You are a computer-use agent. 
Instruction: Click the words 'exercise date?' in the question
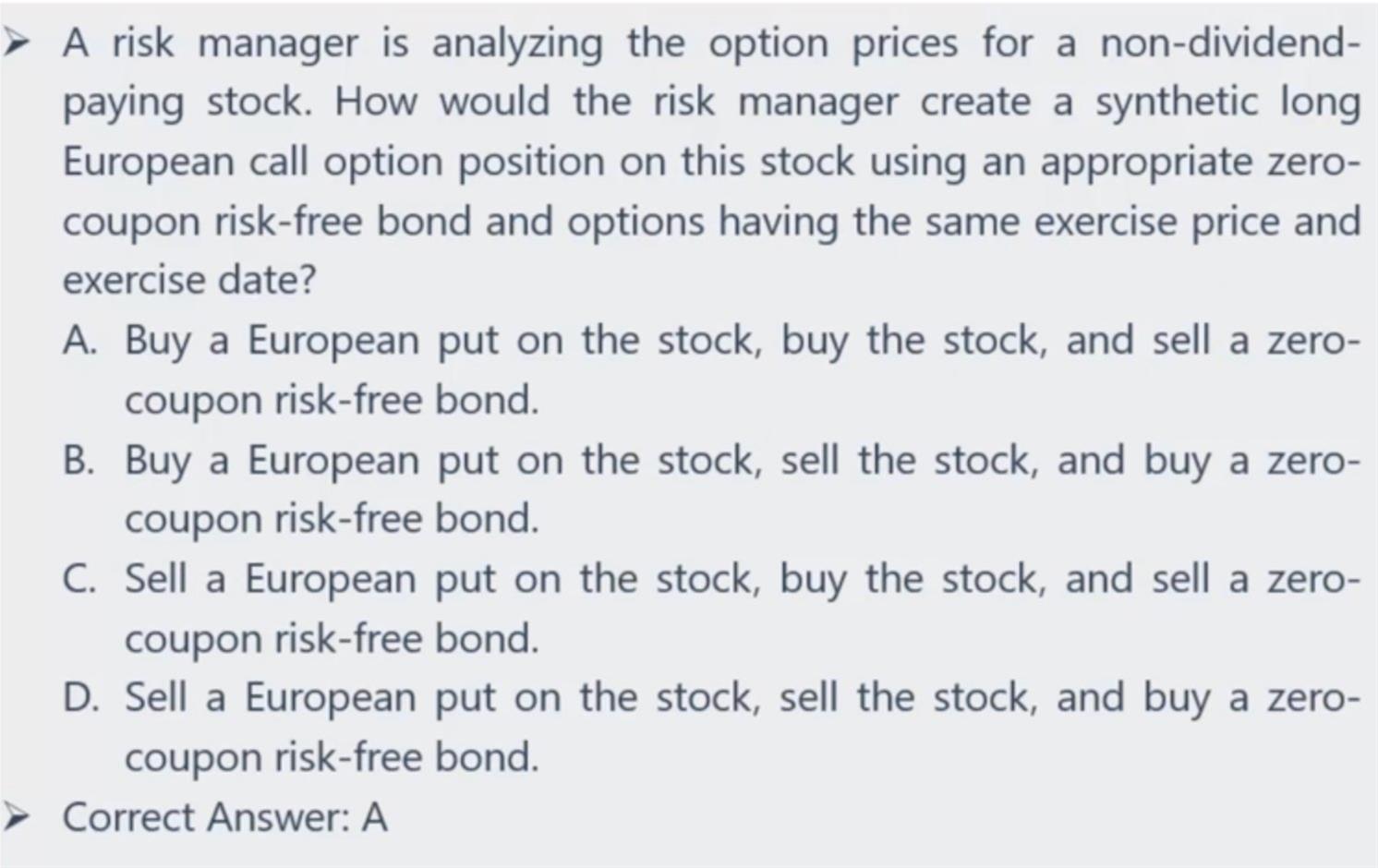tap(189, 280)
